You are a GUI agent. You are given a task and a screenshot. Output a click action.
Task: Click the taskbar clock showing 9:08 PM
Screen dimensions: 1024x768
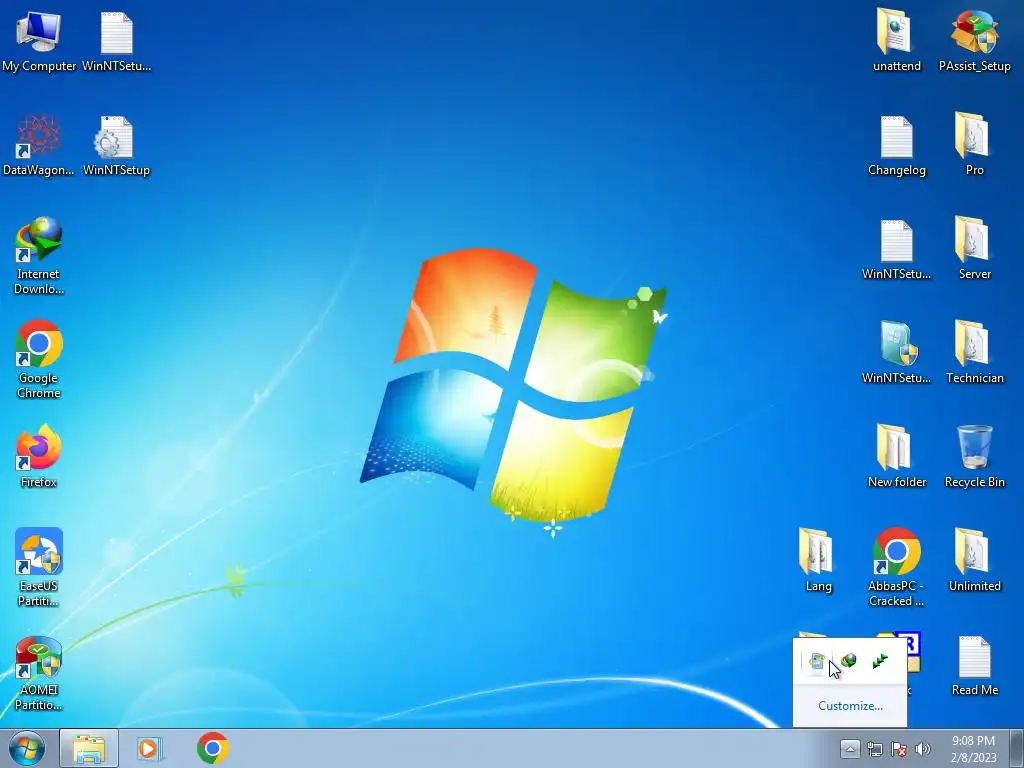[x=973, y=749]
